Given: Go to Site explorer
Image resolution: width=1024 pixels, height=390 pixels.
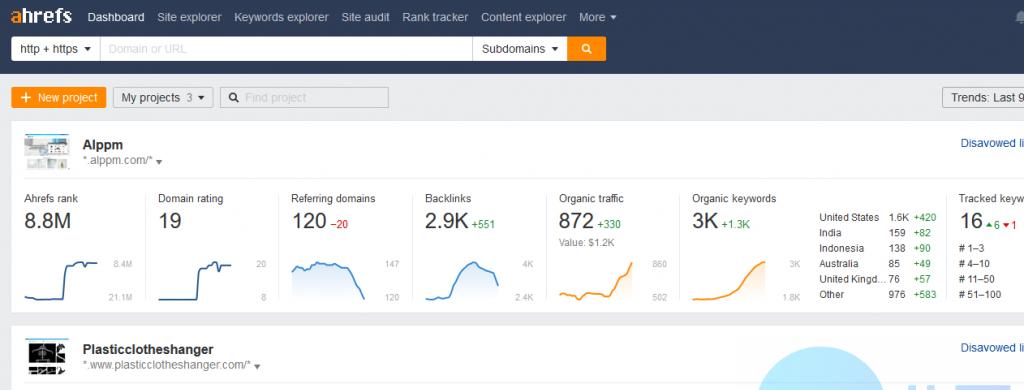Looking at the screenshot, I should point(189,18).
